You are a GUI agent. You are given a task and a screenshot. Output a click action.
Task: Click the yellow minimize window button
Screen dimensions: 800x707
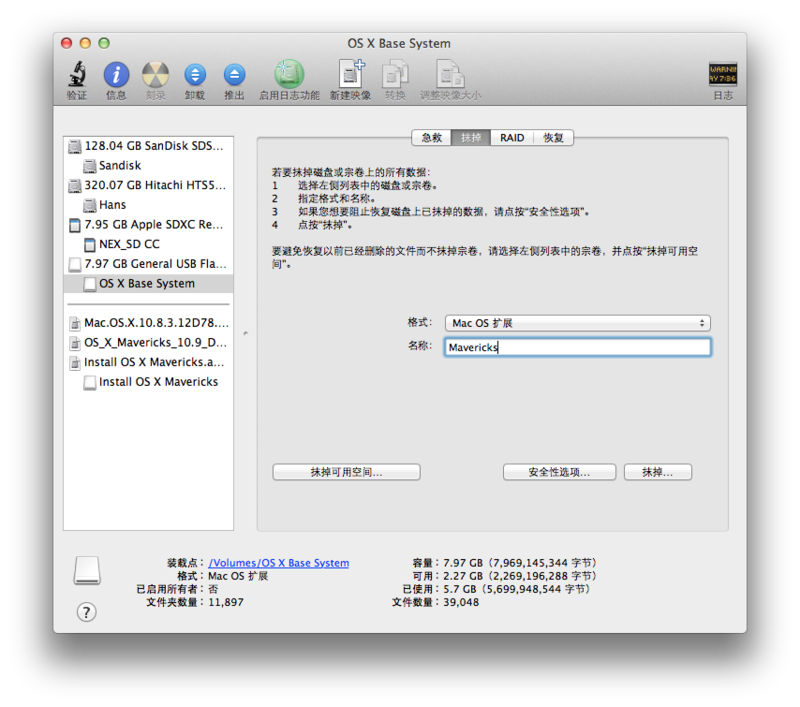85,43
